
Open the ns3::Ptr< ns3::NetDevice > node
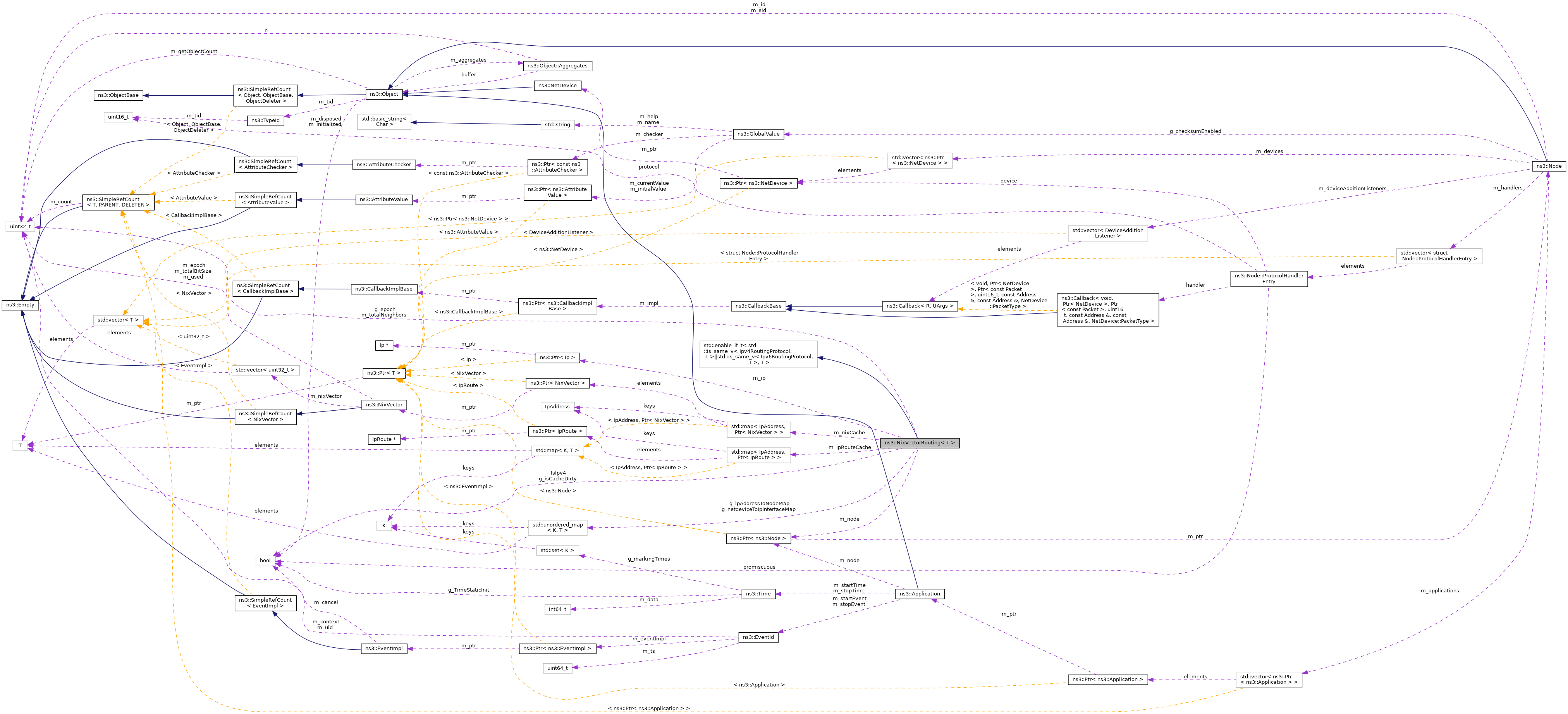pyautogui.click(x=758, y=182)
